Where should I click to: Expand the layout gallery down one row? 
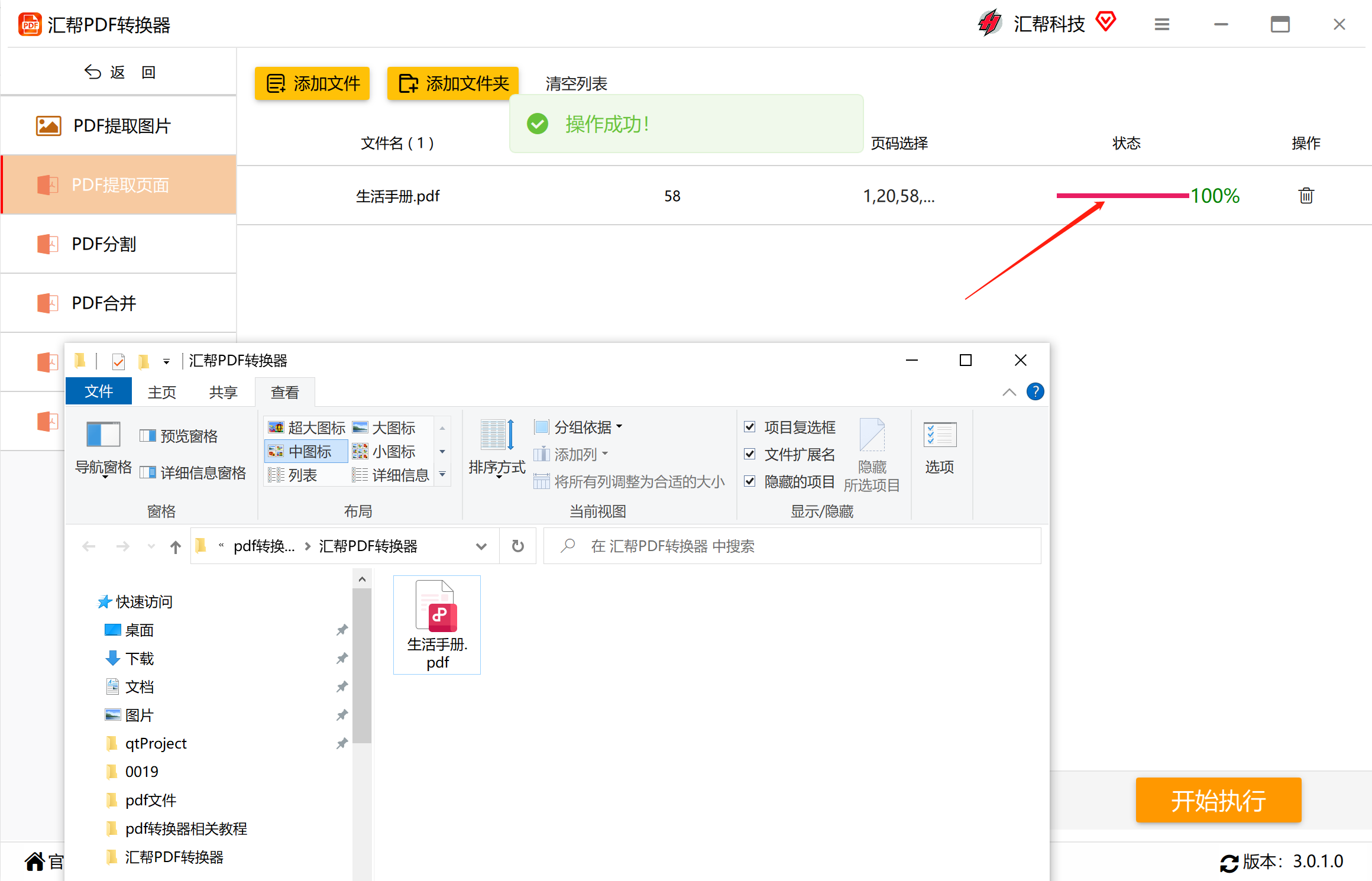pos(442,452)
